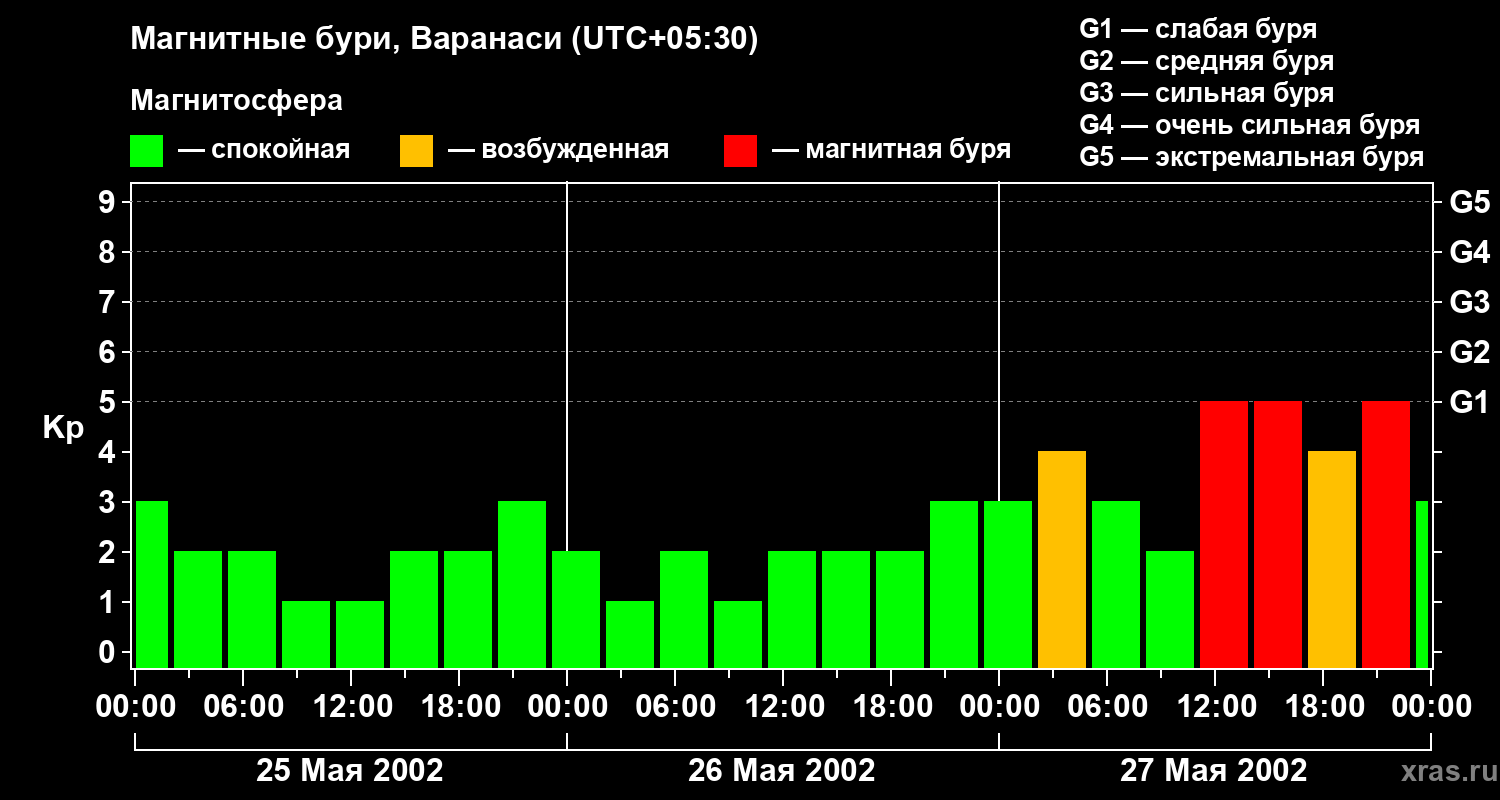The image size is (1500, 800).
Task: Select the first red Kp 5 bar on 27 May
Action: coord(1224,535)
